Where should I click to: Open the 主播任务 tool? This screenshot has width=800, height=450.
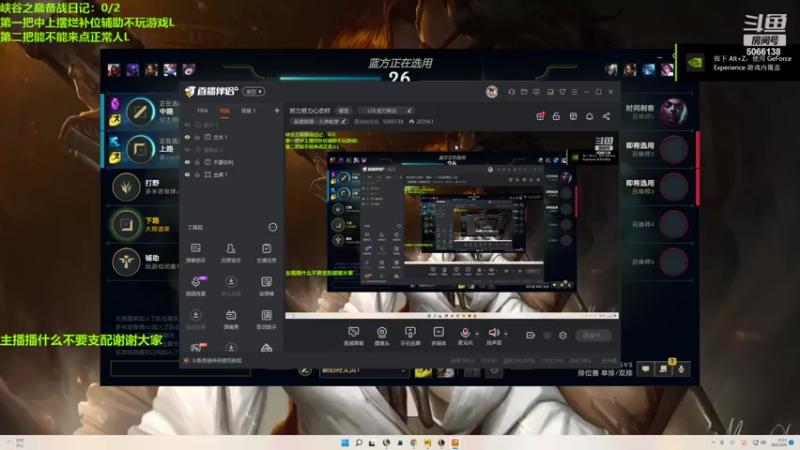[x=266, y=253]
